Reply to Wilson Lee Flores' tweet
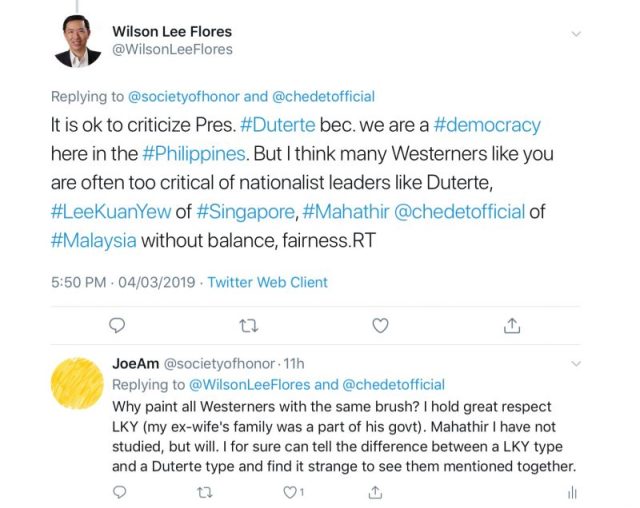Screen dimensions: 640x508 click(117, 325)
